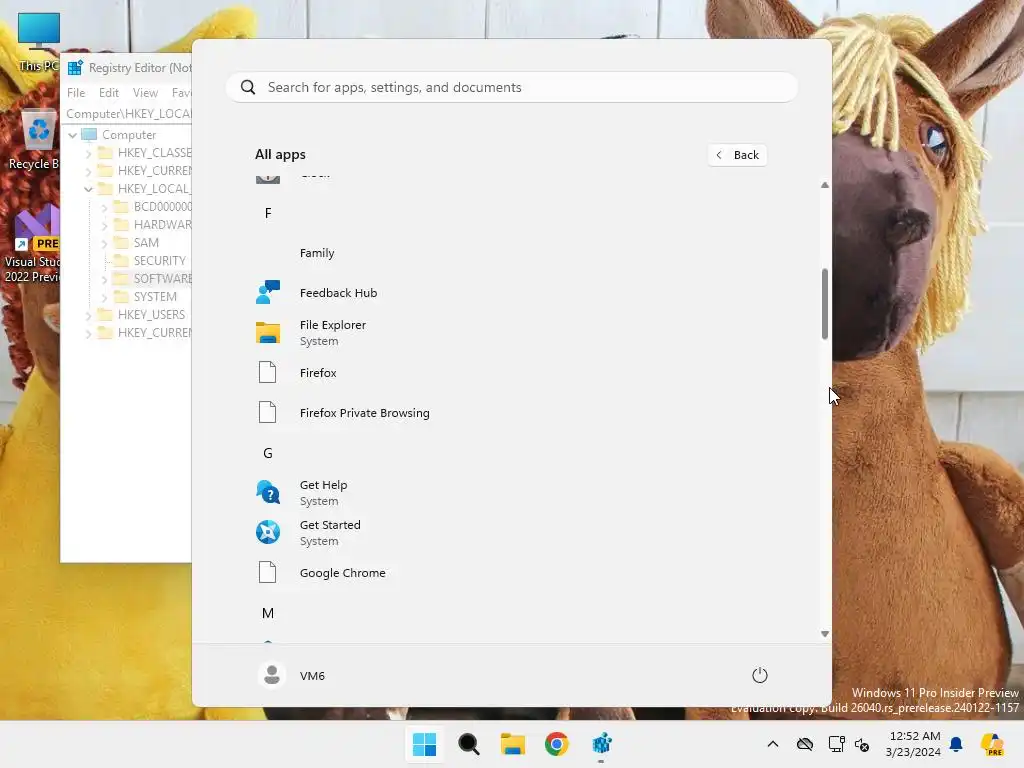Expand the SAM key chevron
Image resolution: width=1024 pixels, height=768 pixels.
pos(104,243)
